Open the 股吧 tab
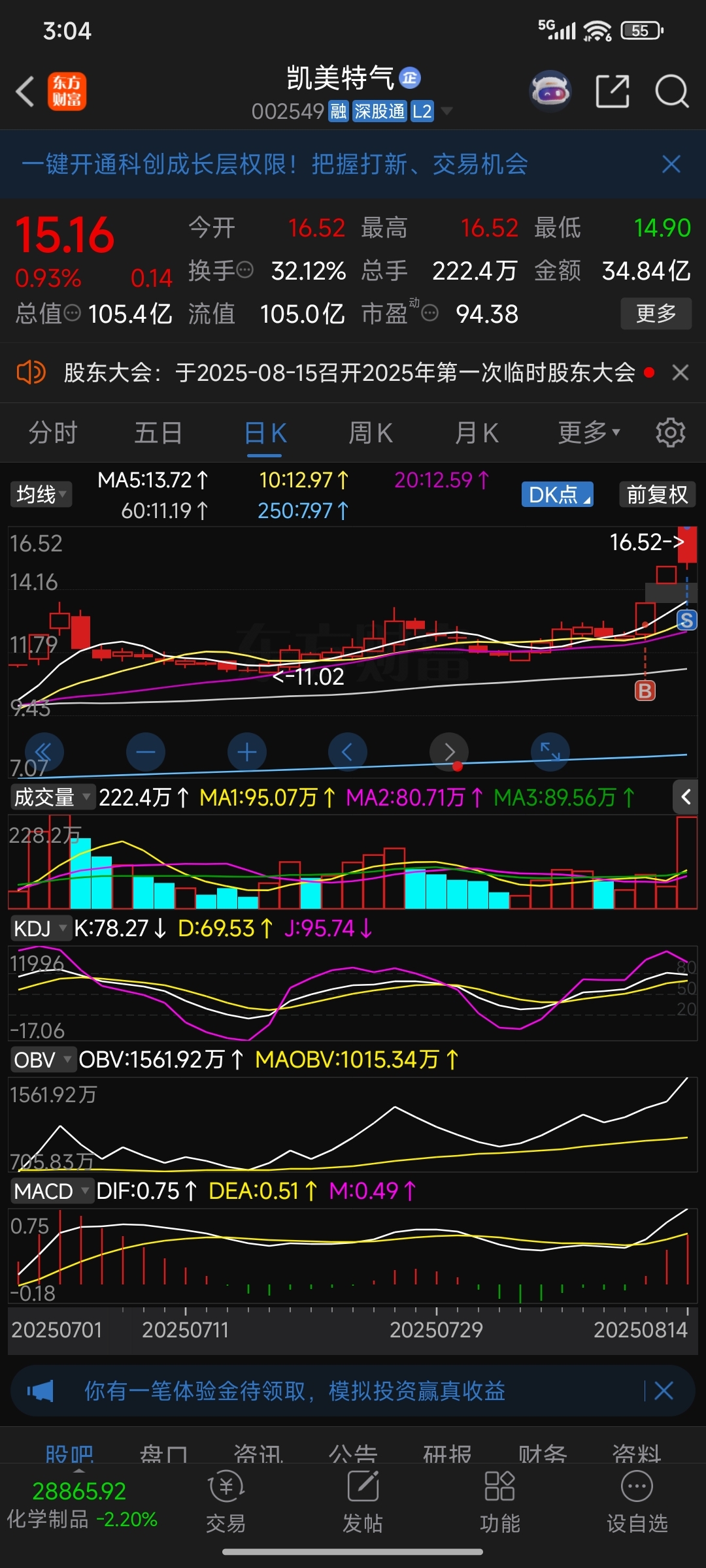The image size is (706, 1568). (69, 1454)
